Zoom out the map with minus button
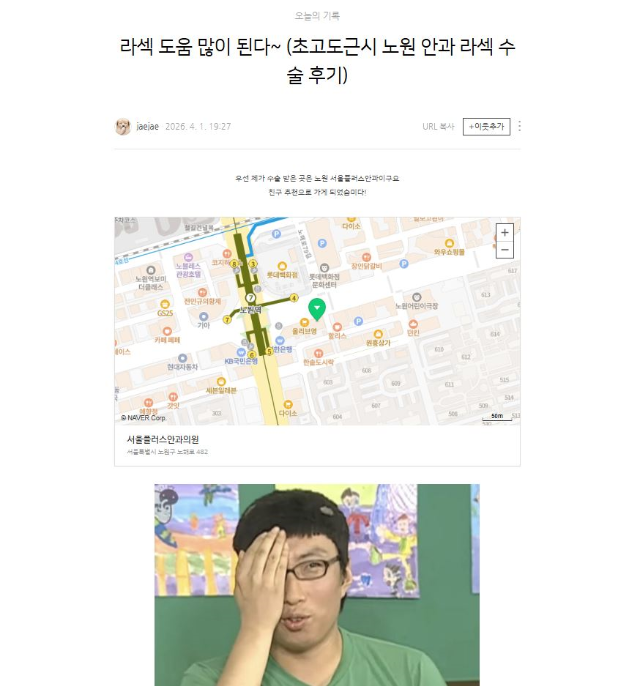 pos(504,250)
